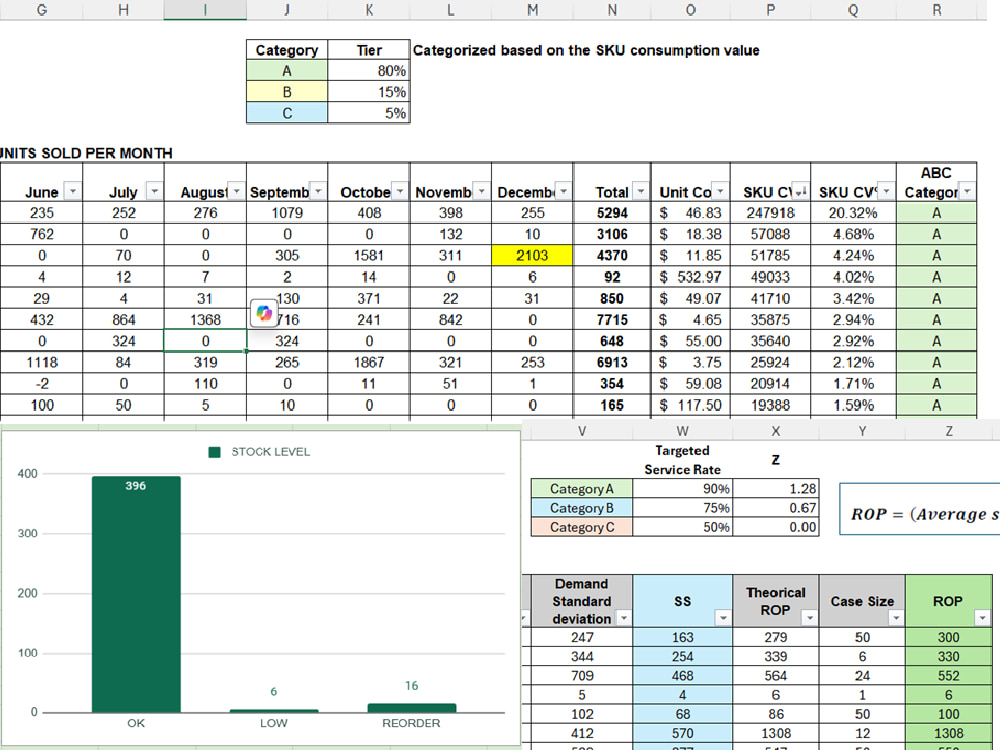Viewport: 1000px width, 750px height.
Task: Open the SKU CV% column filter dropdown
Action: coord(886,191)
